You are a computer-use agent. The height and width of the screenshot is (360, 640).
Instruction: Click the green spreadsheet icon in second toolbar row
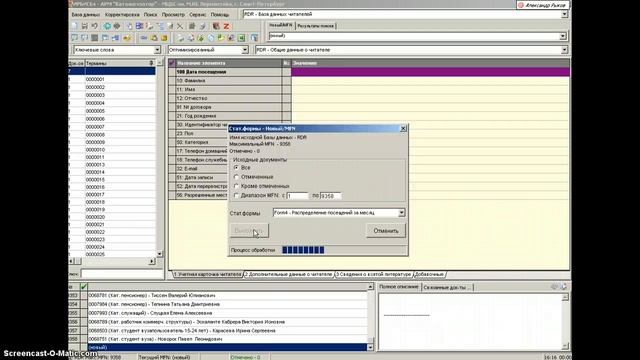pyautogui.click(x=241, y=38)
